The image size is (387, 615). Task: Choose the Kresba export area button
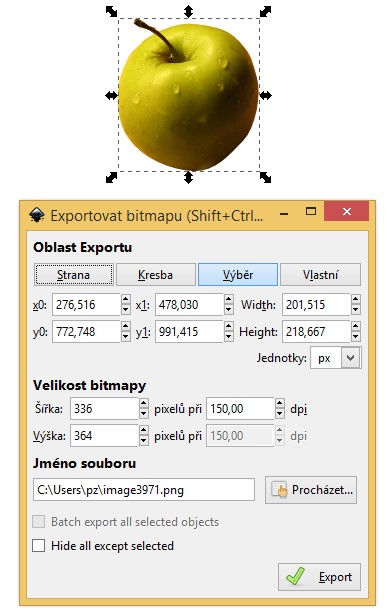click(x=156, y=275)
